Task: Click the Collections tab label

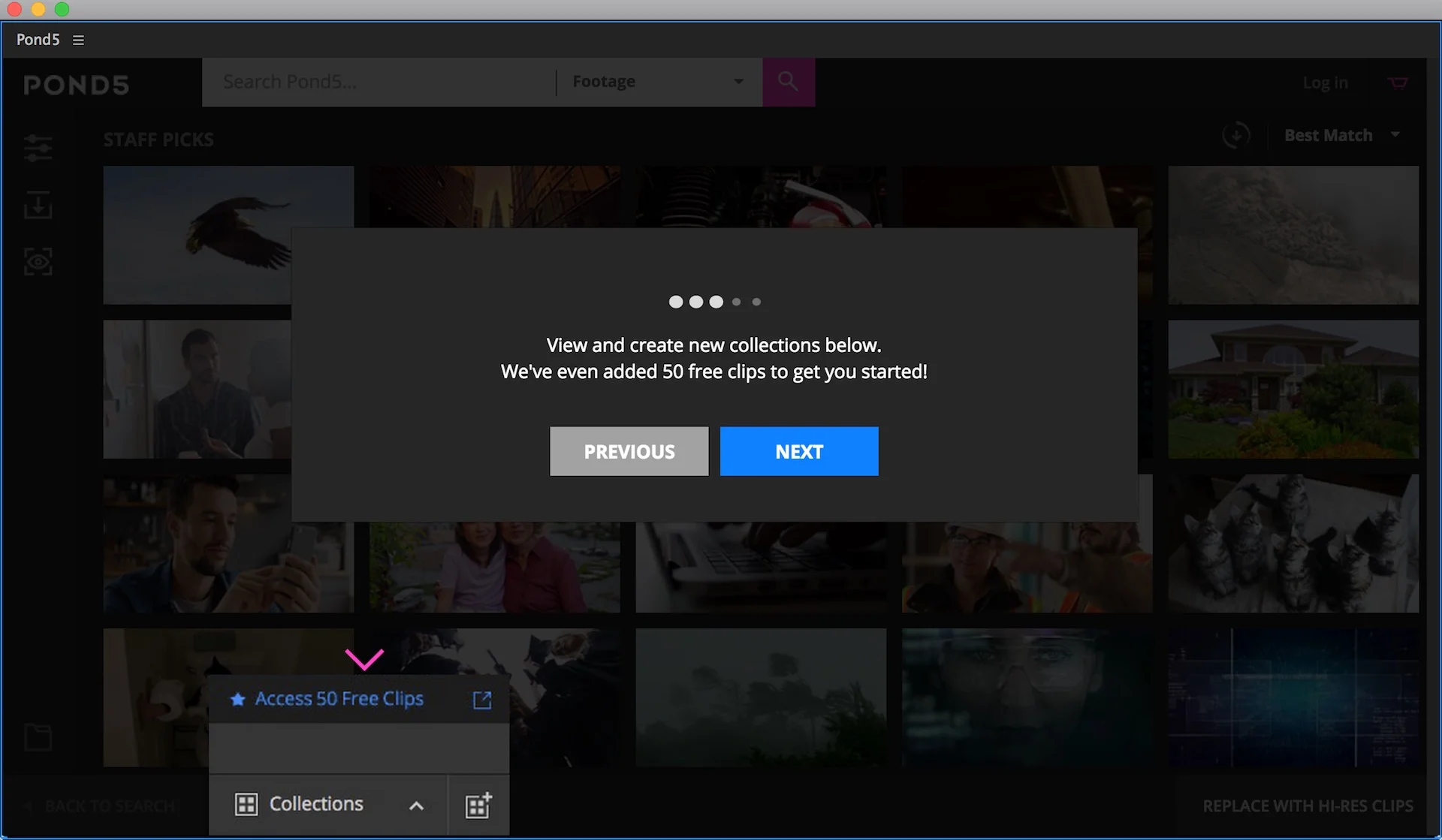Action: click(x=315, y=804)
